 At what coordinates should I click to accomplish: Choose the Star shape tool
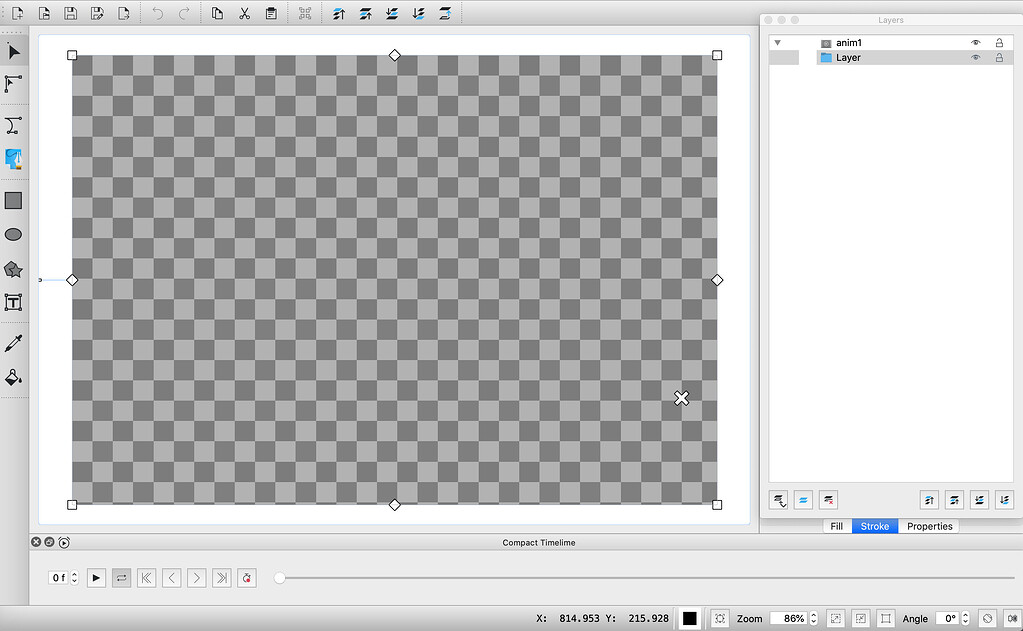(x=14, y=269)
